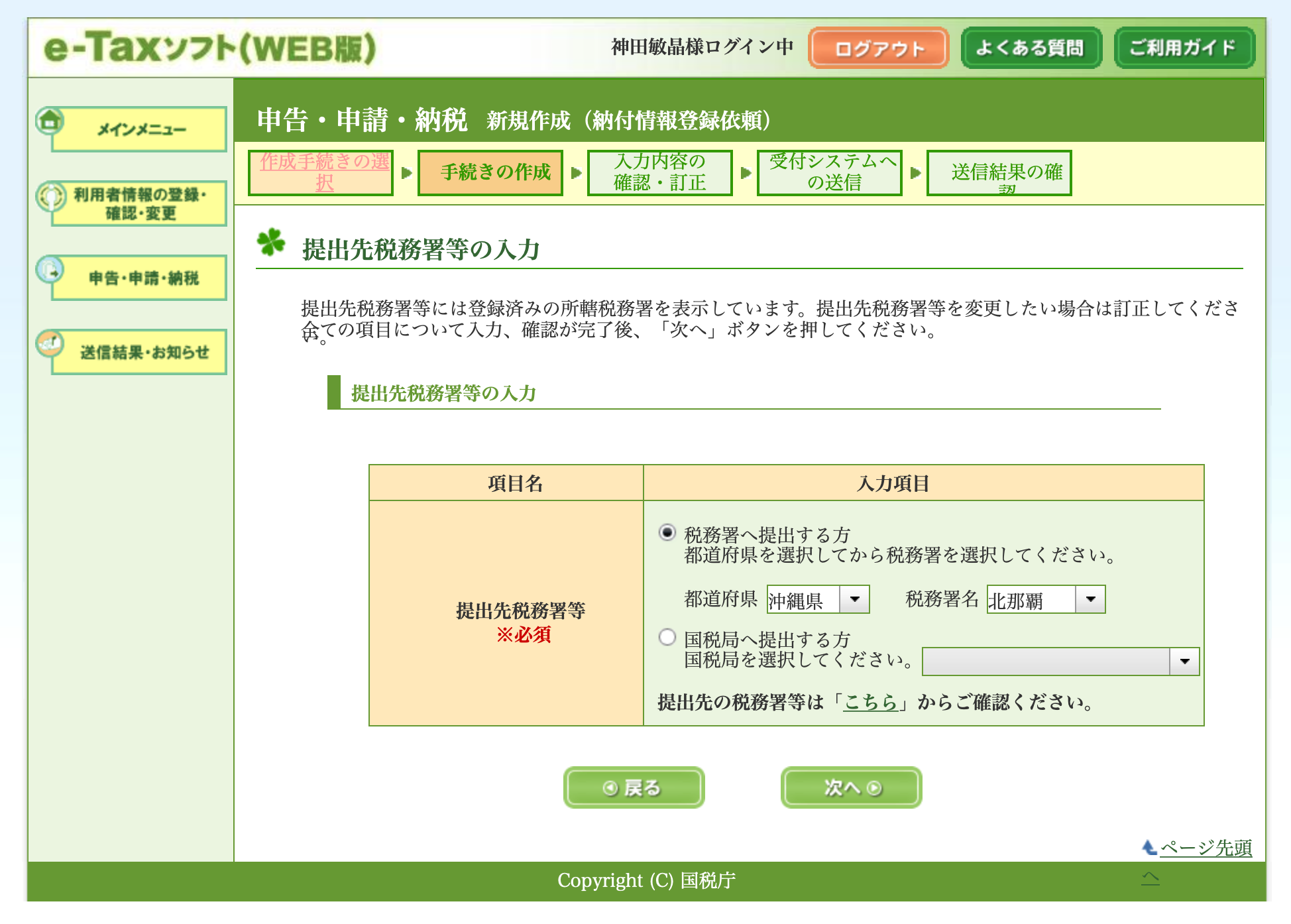Open the よくある質問 page

(x=1031, y=48)
